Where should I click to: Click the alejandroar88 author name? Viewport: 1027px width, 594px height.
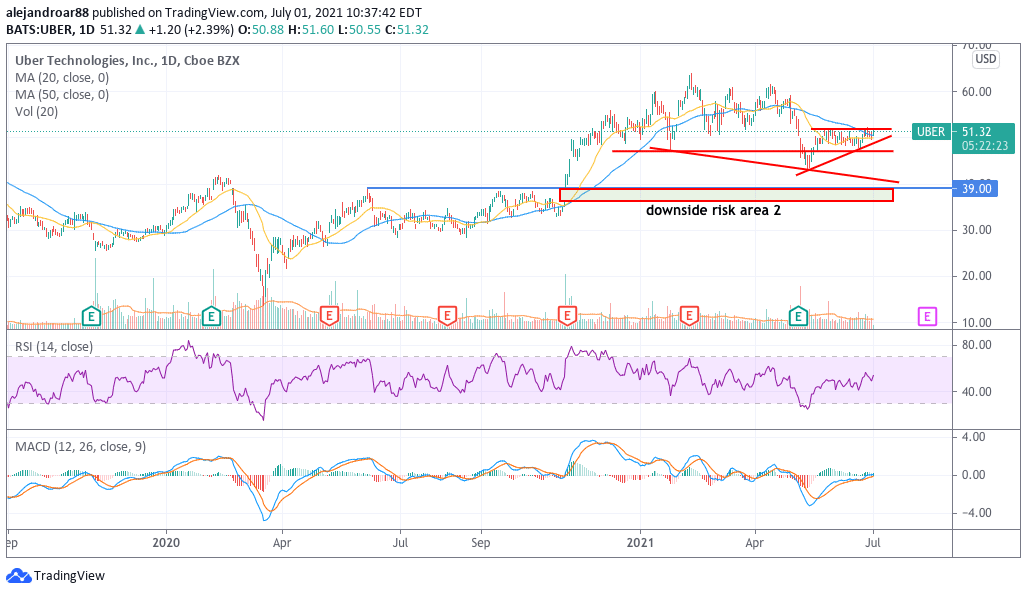point(47,12)
